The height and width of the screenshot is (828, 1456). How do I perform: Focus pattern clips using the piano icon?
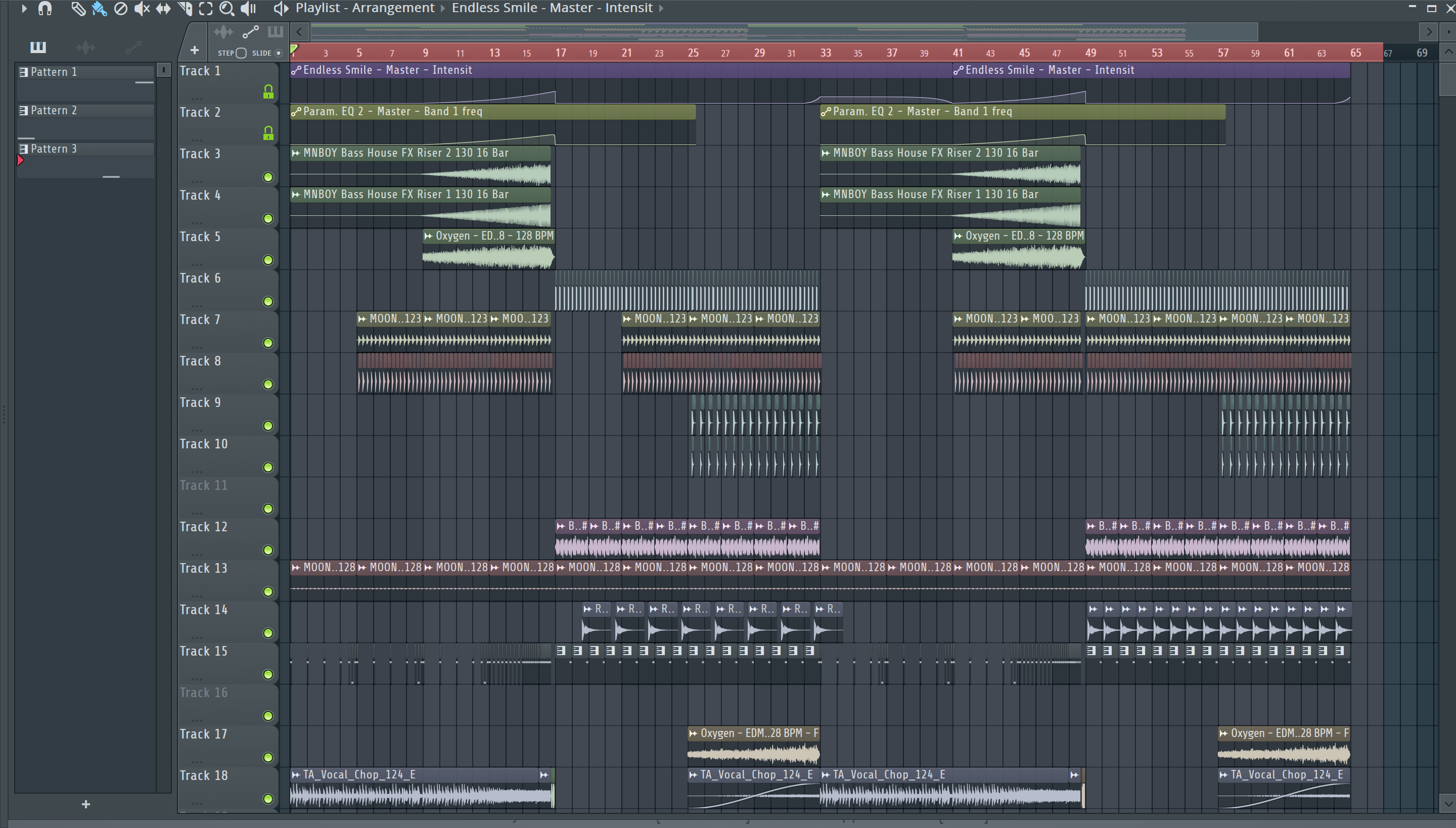[x=275, y=32]
